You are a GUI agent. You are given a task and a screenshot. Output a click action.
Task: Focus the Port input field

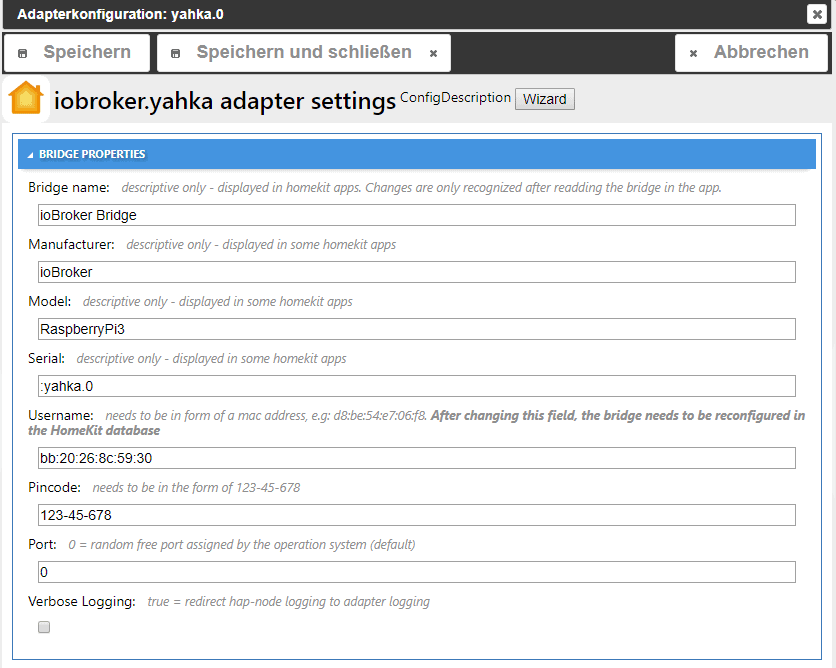click(x=416, y=572)
